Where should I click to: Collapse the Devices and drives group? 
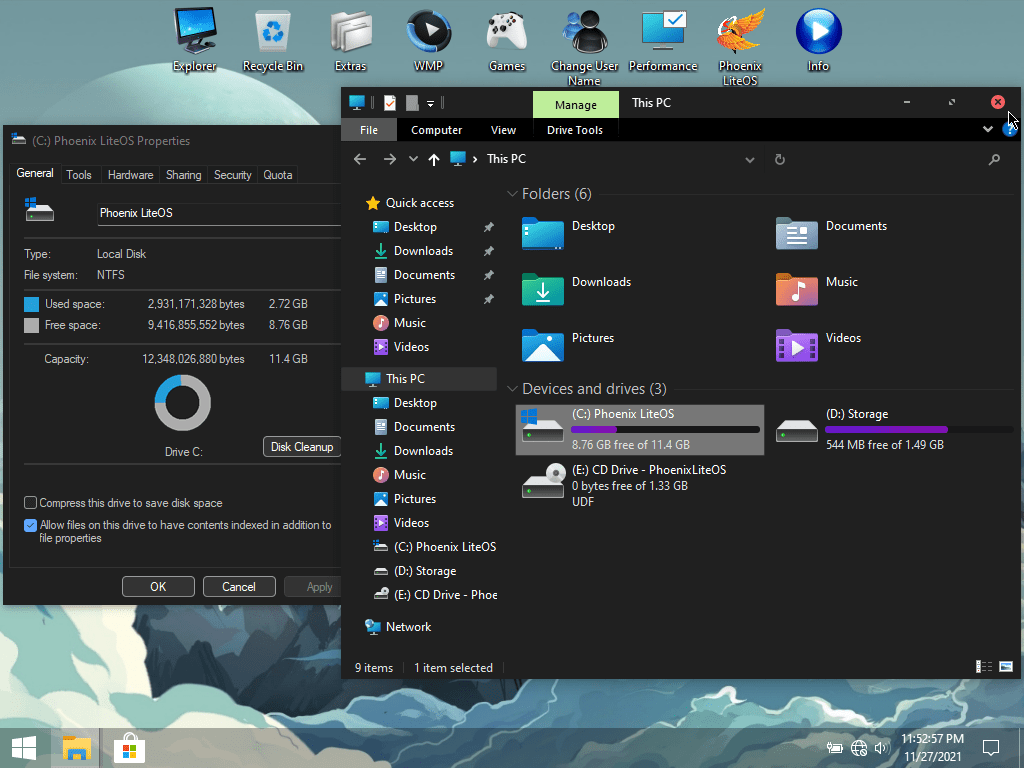coord(513,389)
